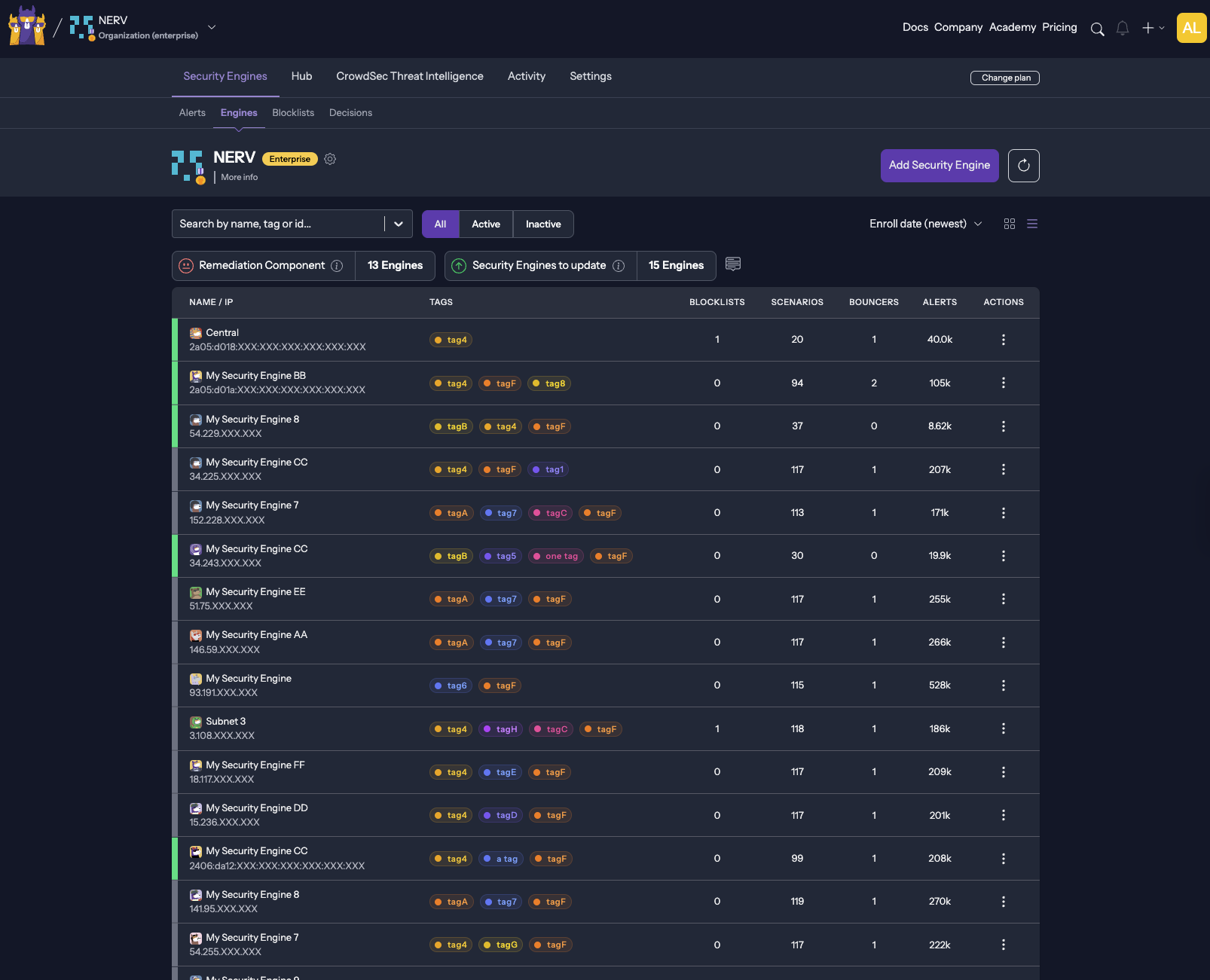
Task: Click the refresh engines icon button
Action: click(1023, 166)
